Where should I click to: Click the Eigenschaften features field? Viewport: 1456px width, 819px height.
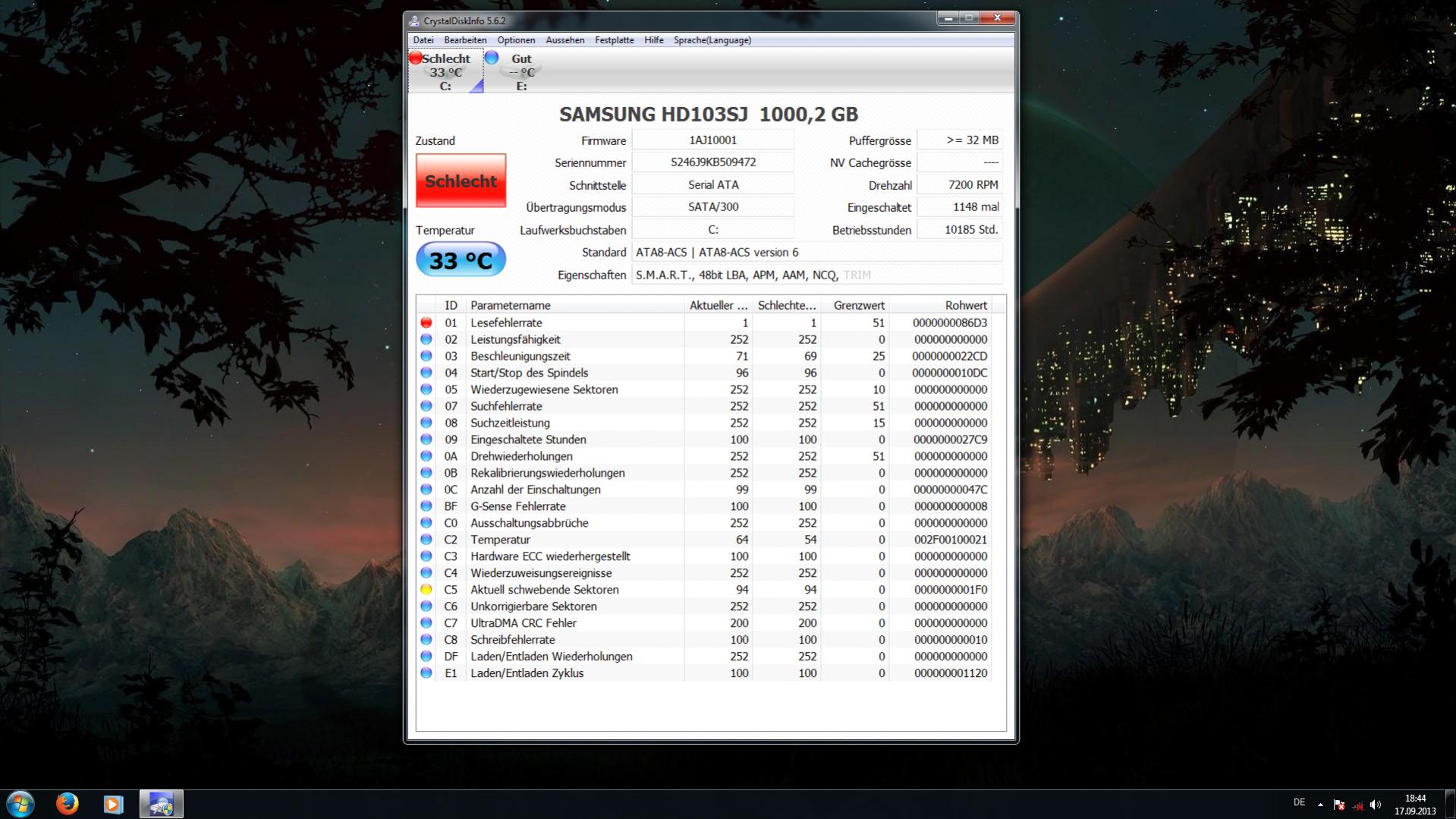click(817, 275)
